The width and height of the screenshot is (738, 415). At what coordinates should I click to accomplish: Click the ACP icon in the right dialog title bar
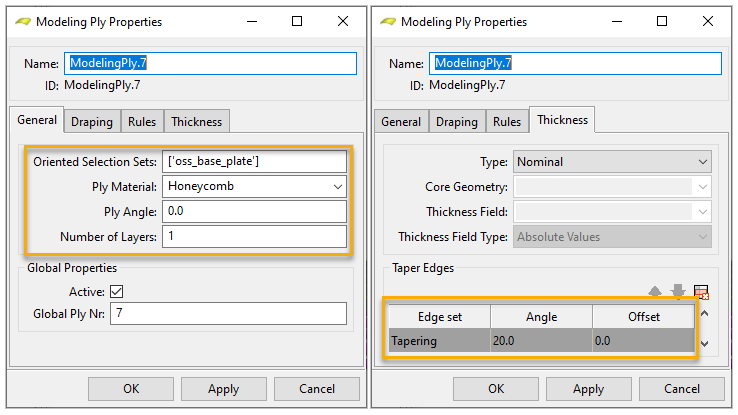click(387, 21)
